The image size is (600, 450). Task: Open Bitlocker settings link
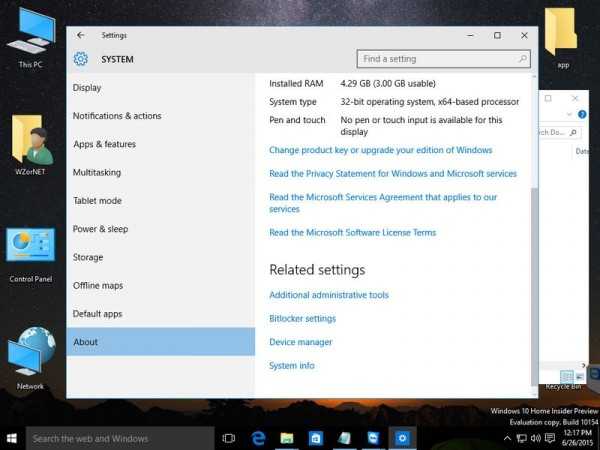(x=302, y=319)
